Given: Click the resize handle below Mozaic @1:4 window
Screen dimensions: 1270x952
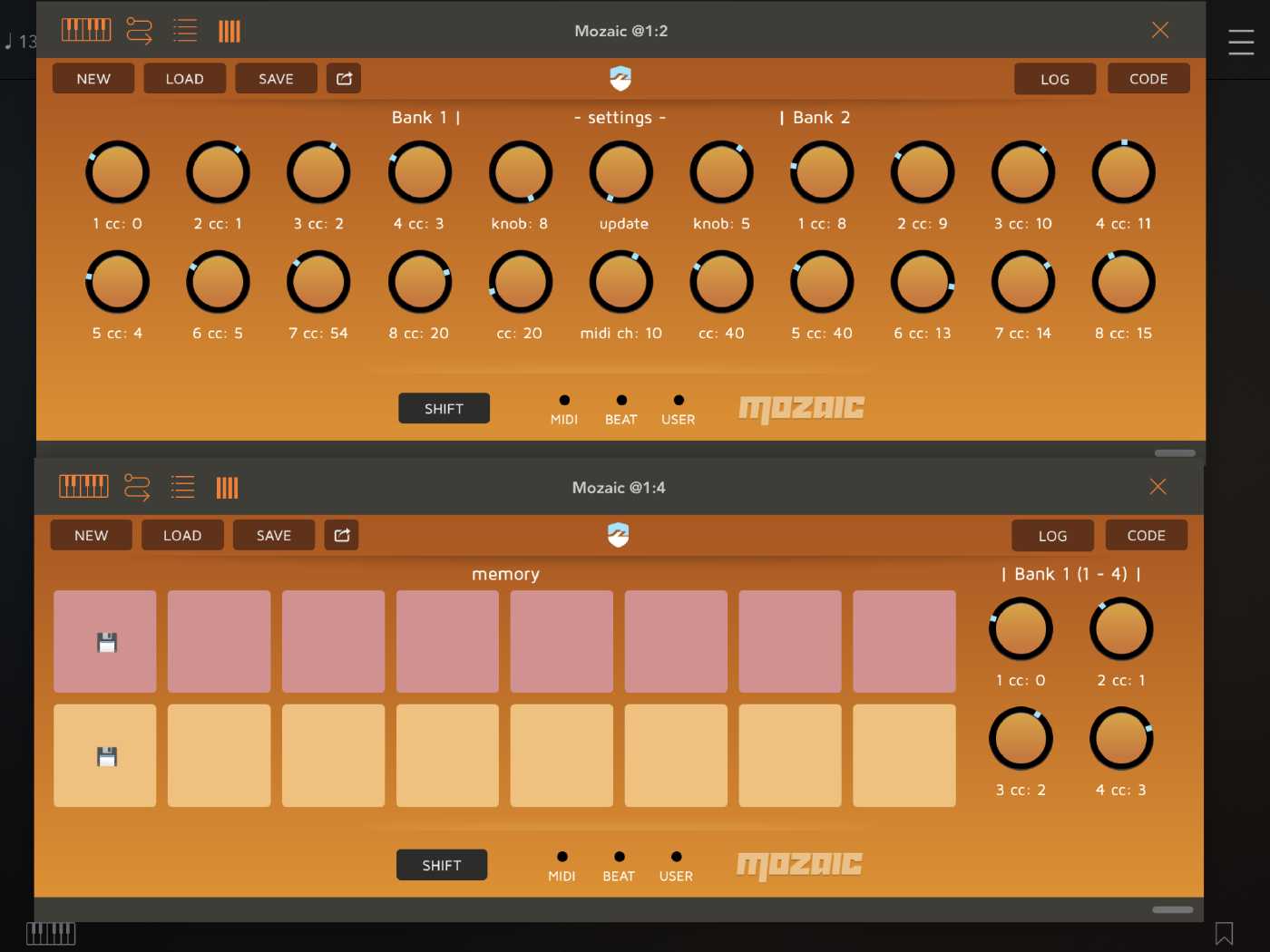Looking at the screenshot, I should [1173, 909].
